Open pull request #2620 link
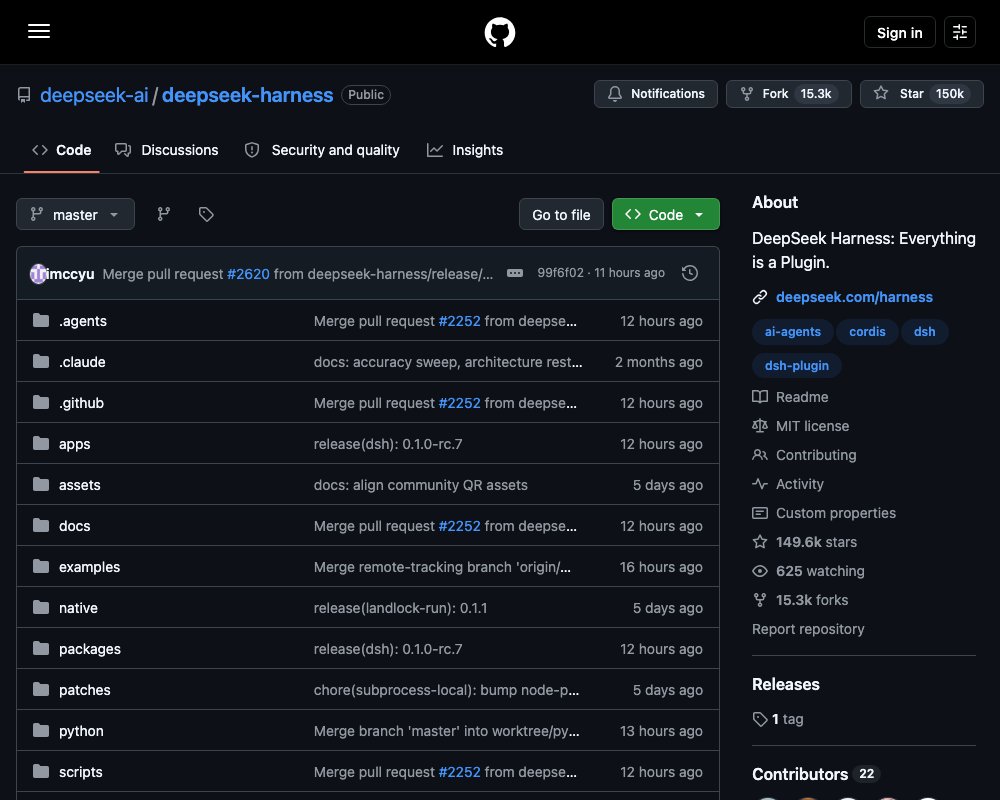 (x=248, y=274)
